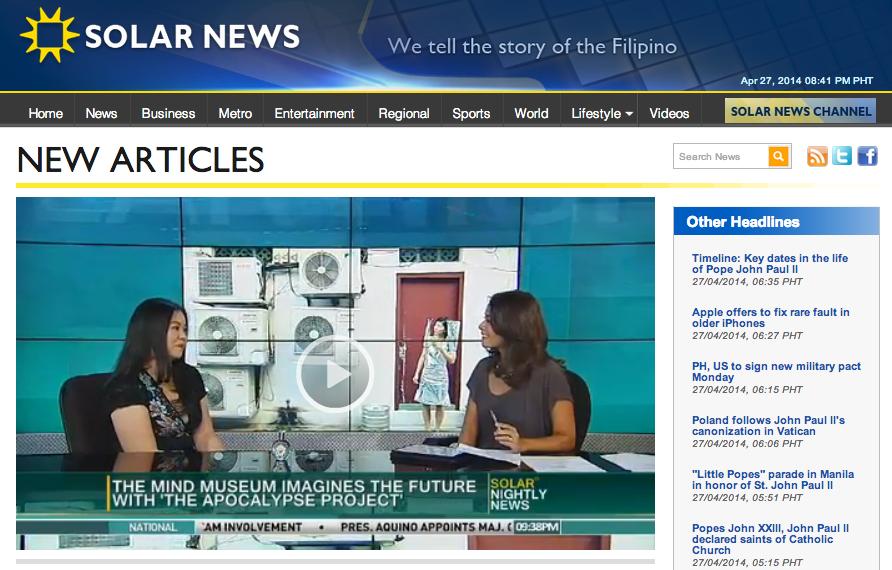Open the Videos menu item
The height and width of the screenshot is (570, 892).
pyautogui.click(x=669, y=113)
